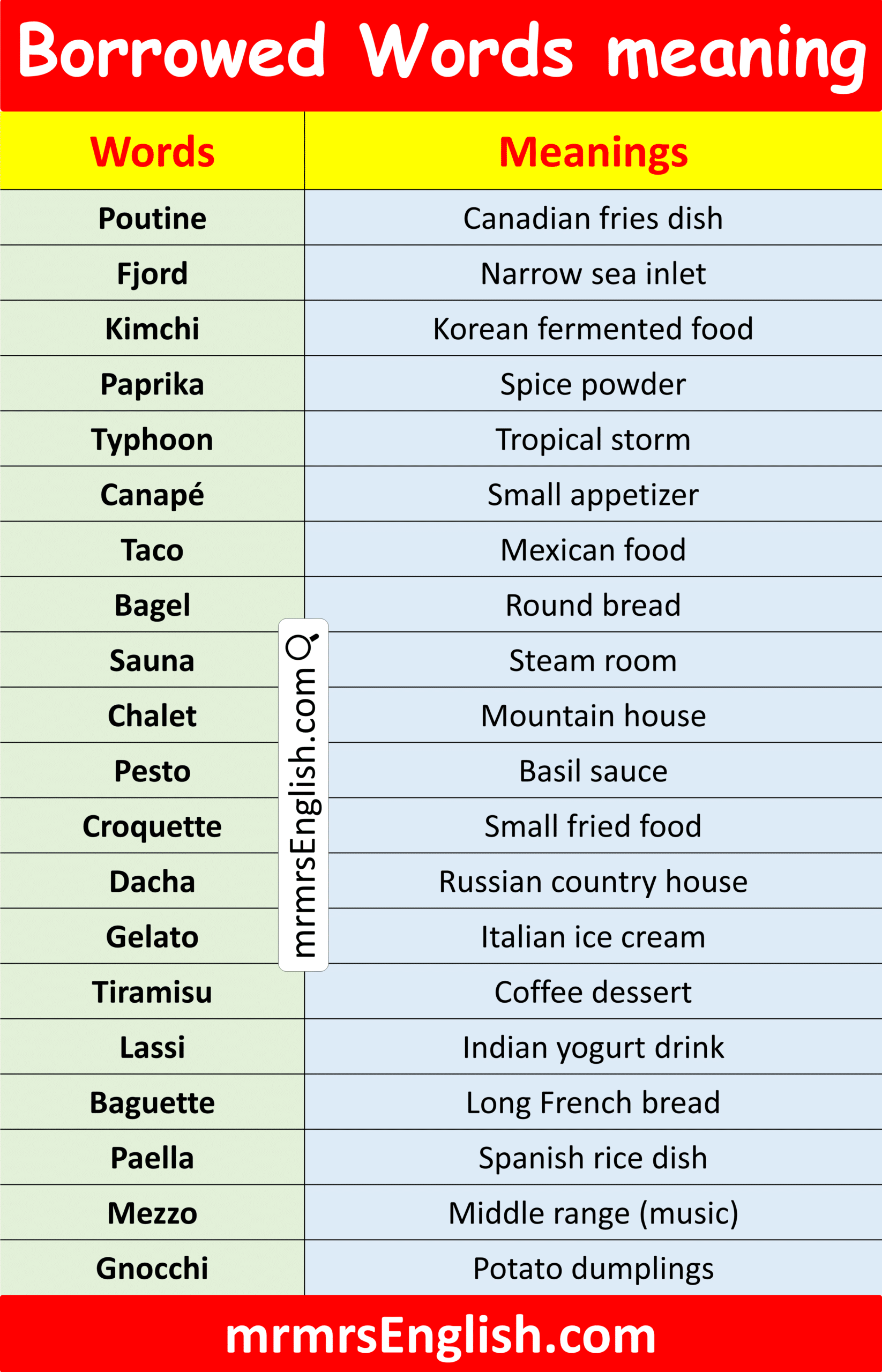Select the word Gnocchi
Viewport: 882px width, 1372px height.
[x=152, y=1269]
